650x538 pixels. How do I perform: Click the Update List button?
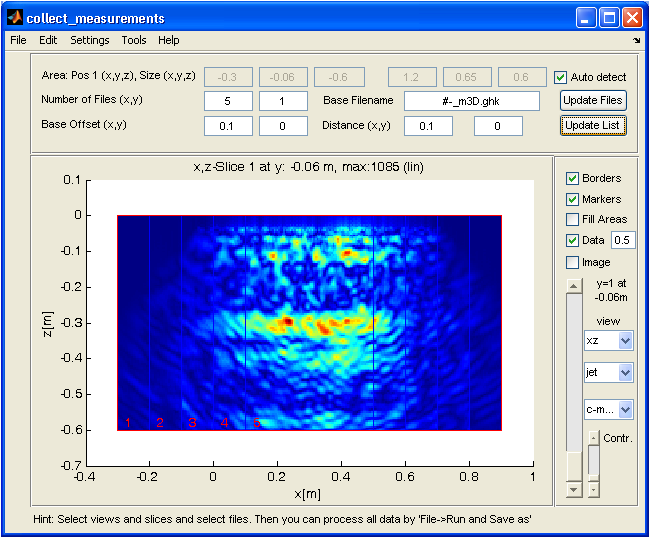tap(593, 126)
